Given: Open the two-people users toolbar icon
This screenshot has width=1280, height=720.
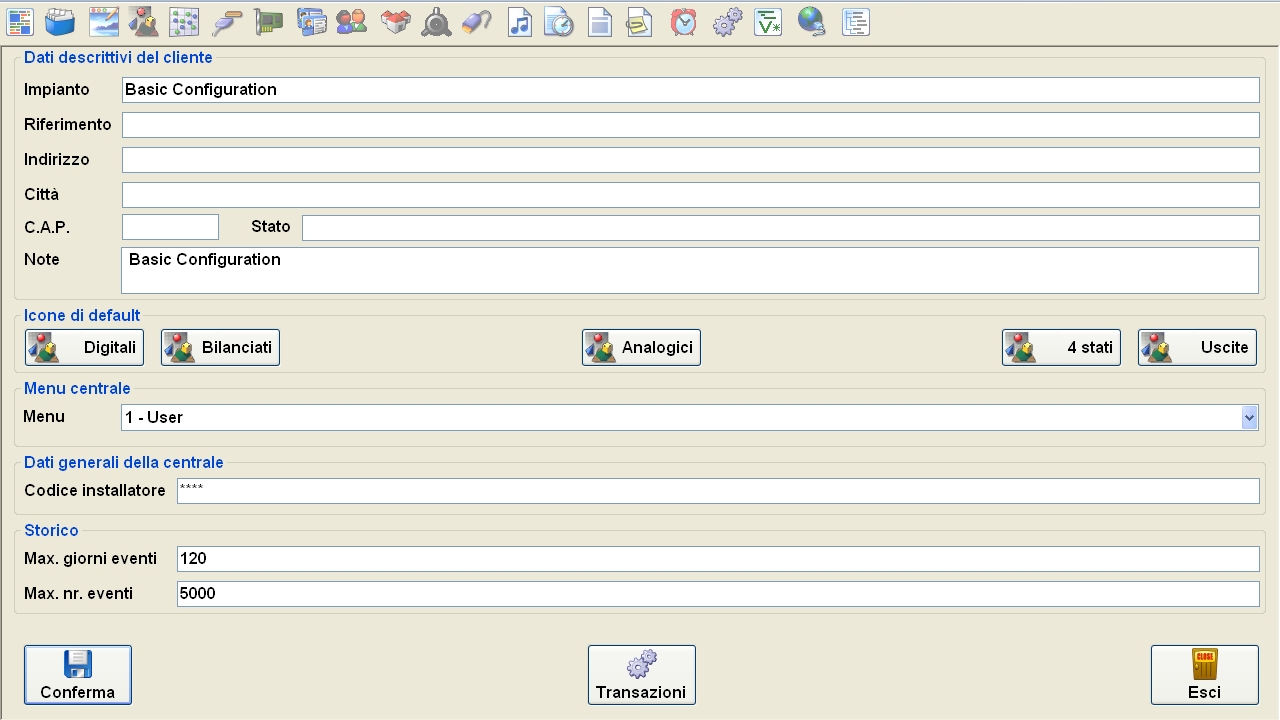Looking at the screenshot, I should pyautogui.click(x=351, y=21).
